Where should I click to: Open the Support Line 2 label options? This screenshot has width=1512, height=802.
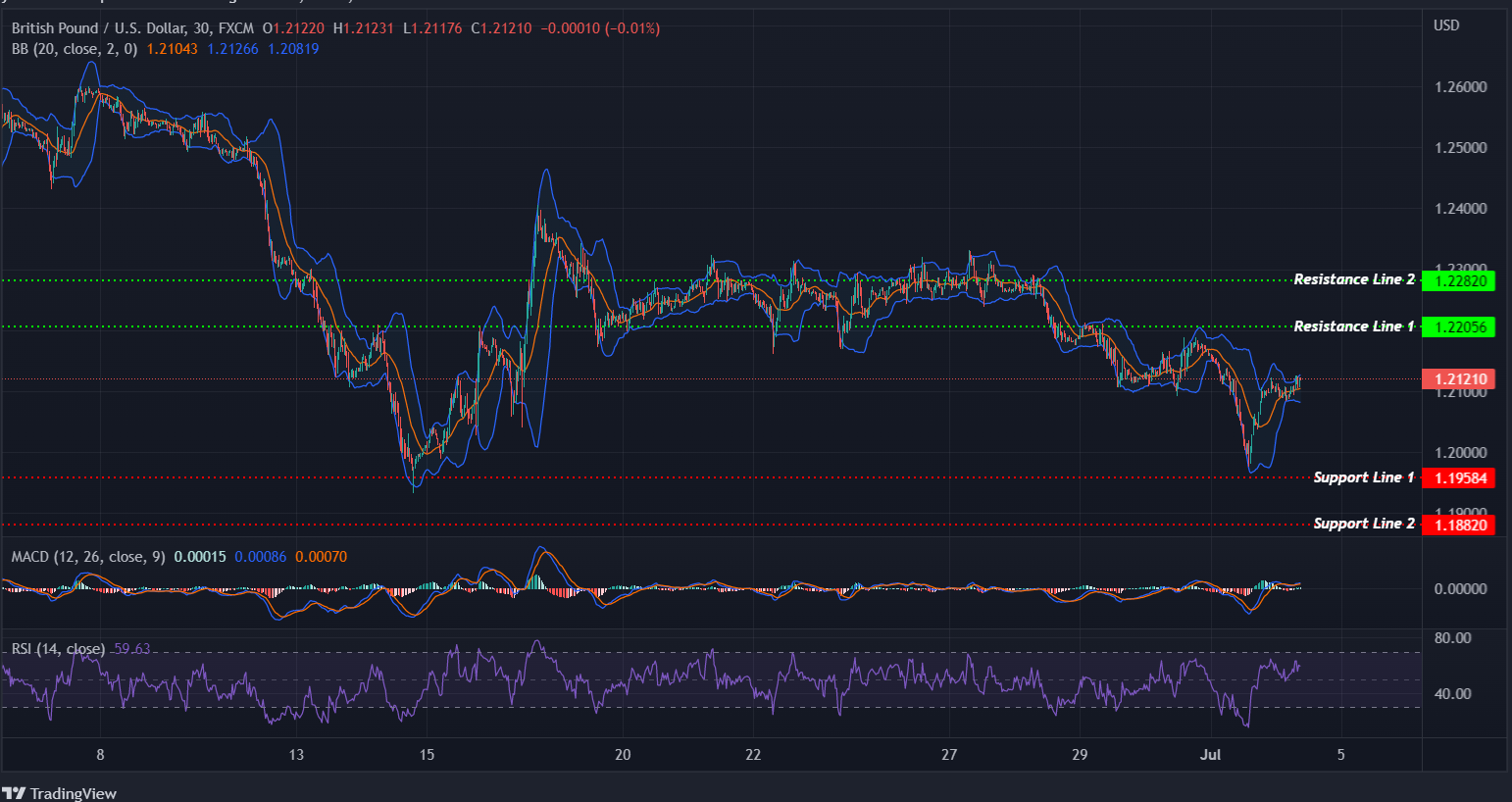(1460, 524)
